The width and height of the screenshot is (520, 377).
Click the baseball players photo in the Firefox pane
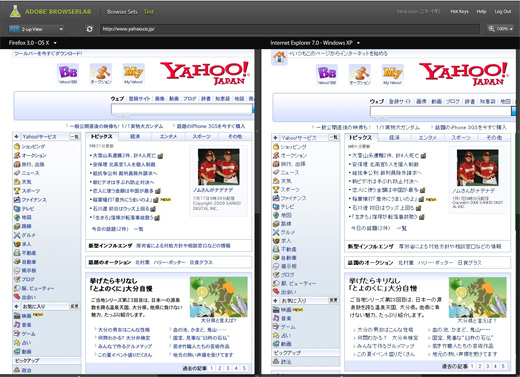click(x=219, y=167)
